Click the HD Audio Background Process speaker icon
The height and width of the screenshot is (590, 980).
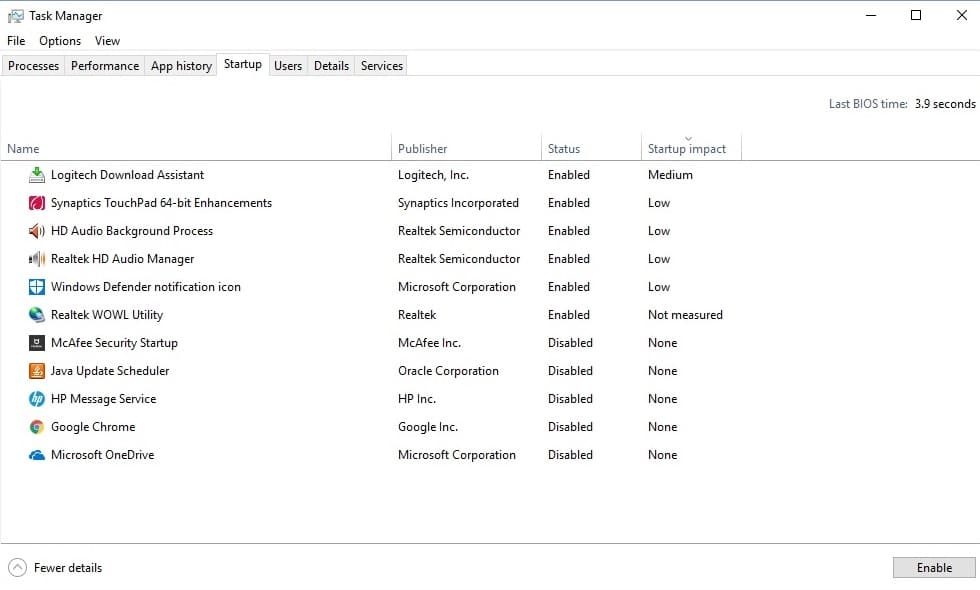coord(37,231)
